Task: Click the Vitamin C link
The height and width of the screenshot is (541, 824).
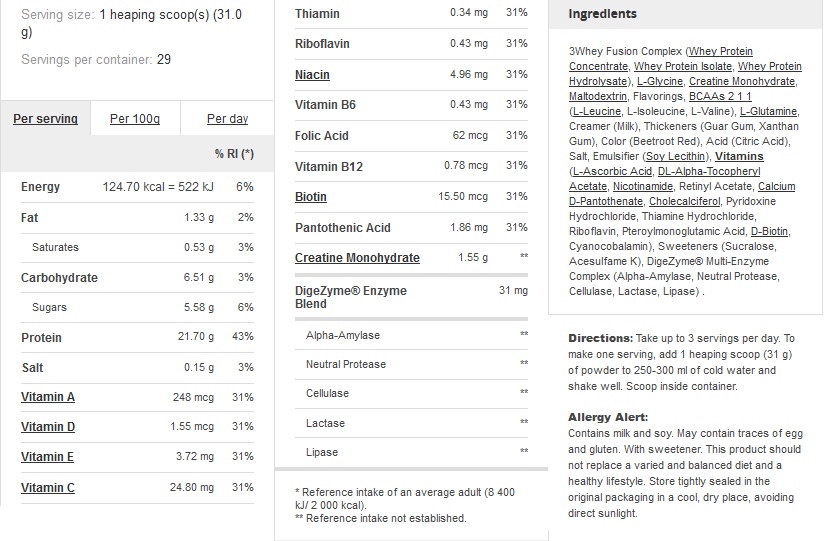Action: (x=48, y=488)
